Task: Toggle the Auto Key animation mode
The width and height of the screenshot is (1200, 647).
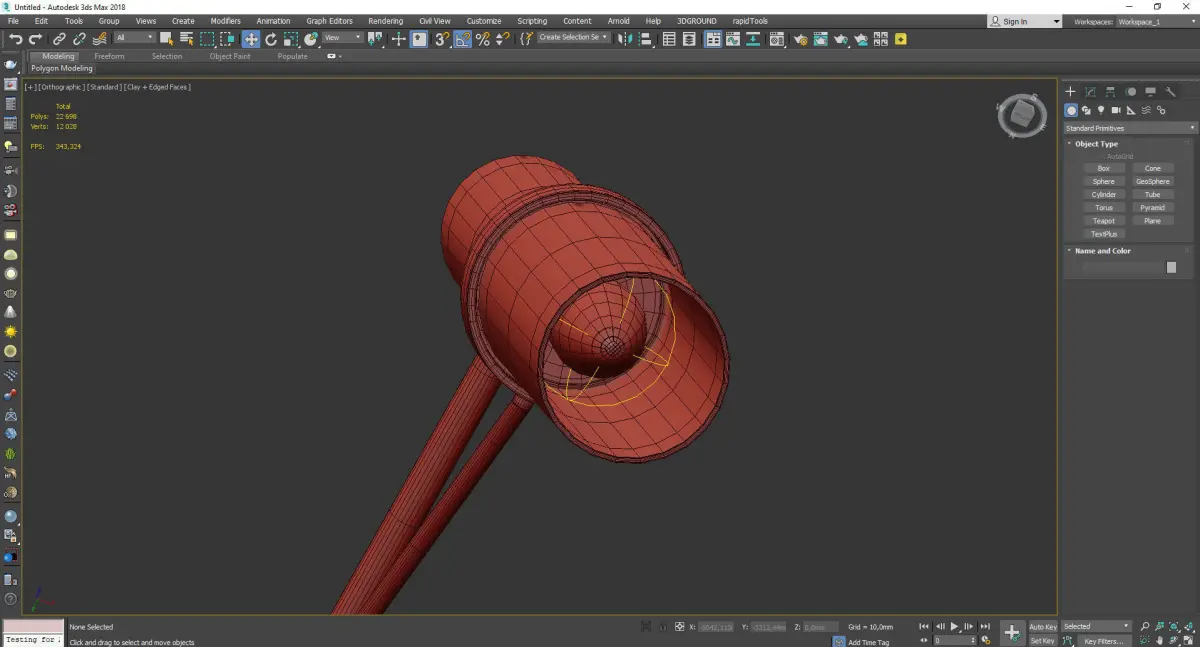Action: (1042, 627)
